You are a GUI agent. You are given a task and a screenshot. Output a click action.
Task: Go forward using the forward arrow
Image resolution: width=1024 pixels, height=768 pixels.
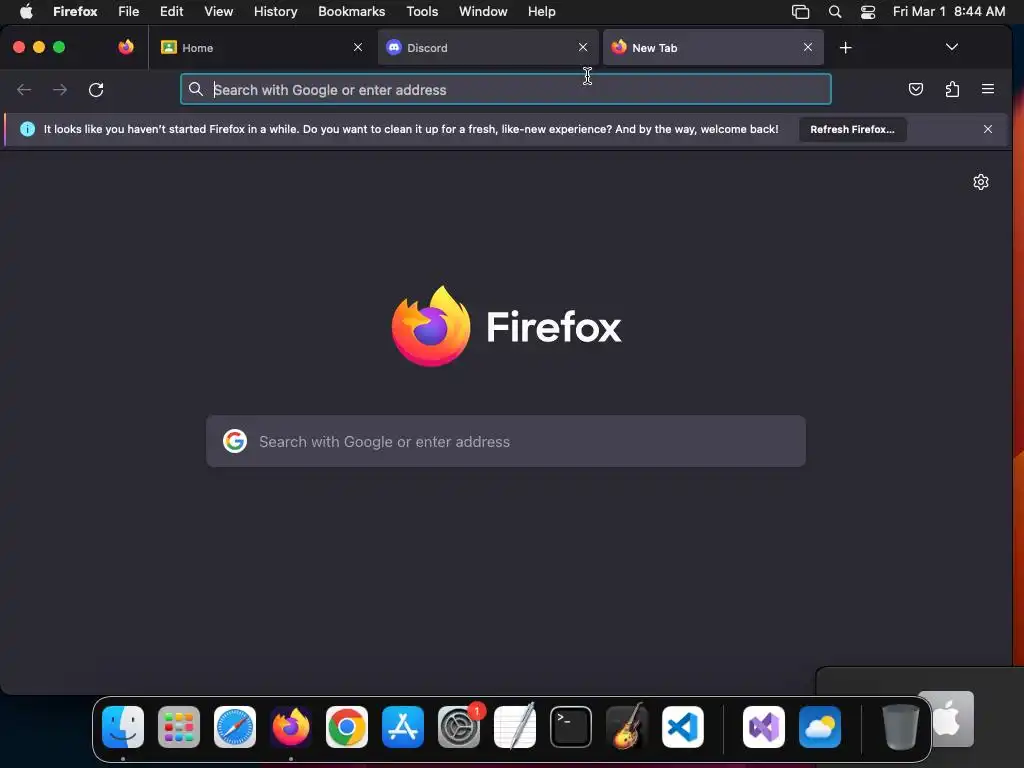point(60,89)
